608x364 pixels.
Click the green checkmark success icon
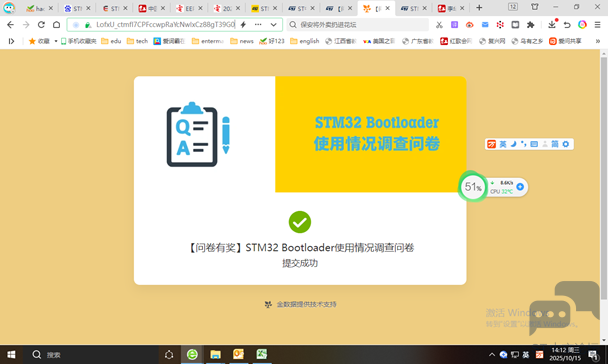pyautogui.click(x=300, y=222)
